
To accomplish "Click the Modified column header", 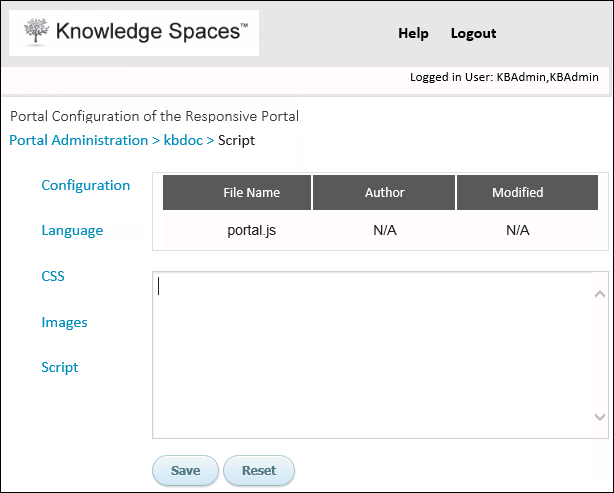I will pos(527,192).
